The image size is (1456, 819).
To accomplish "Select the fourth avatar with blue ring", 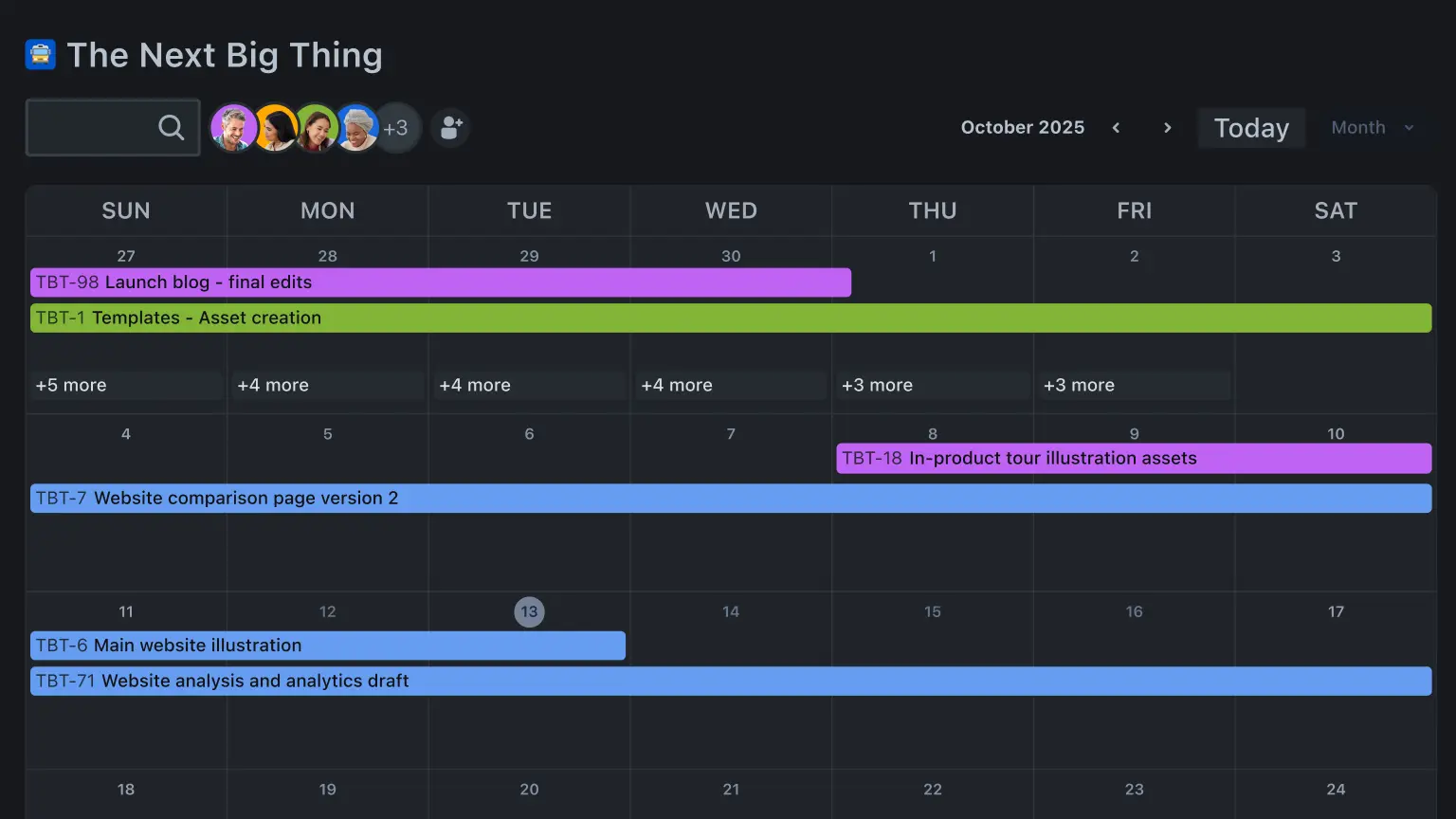I will tap(357, 127).
